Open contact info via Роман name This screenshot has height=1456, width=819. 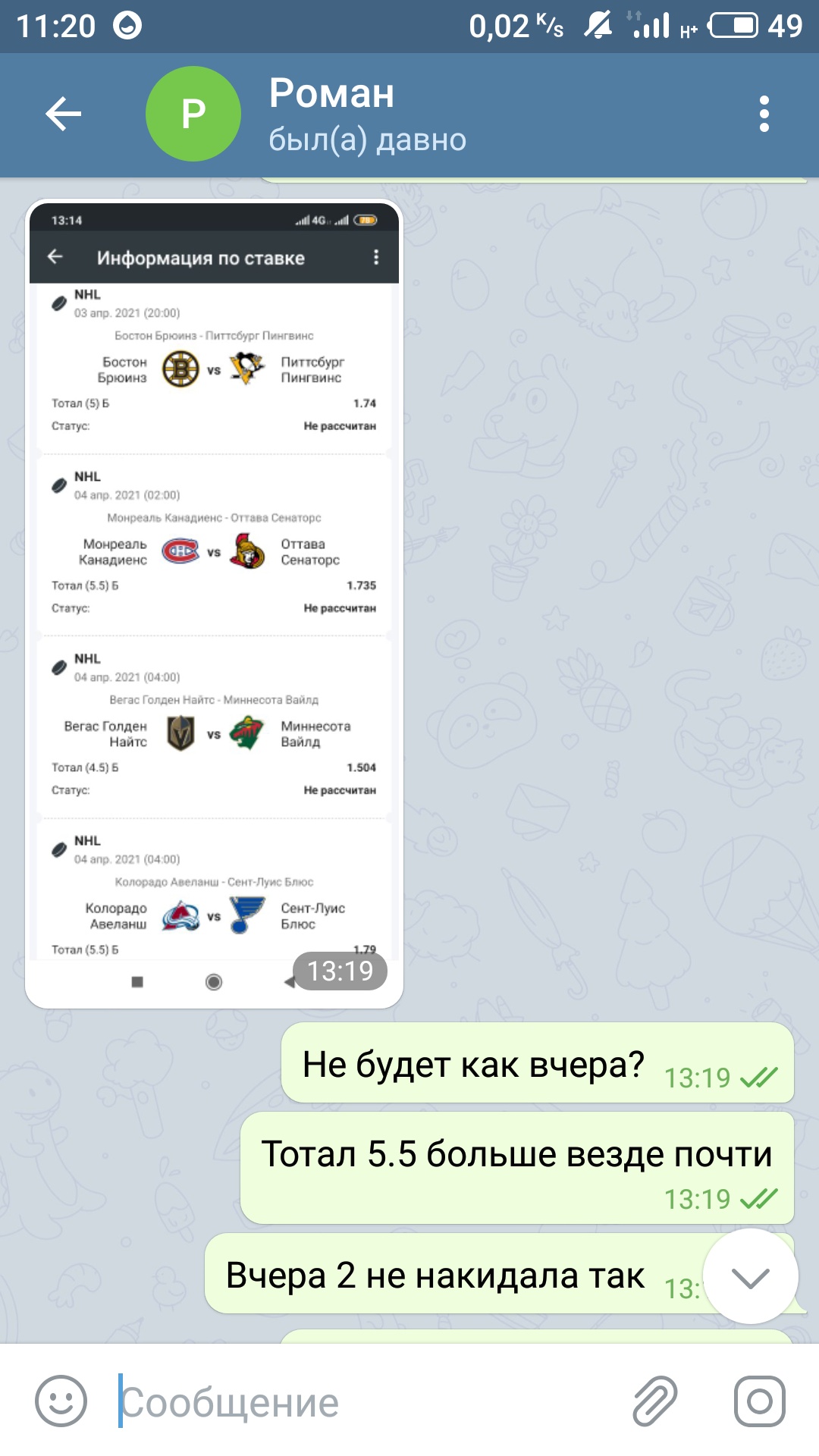click(x=332, y=93)
